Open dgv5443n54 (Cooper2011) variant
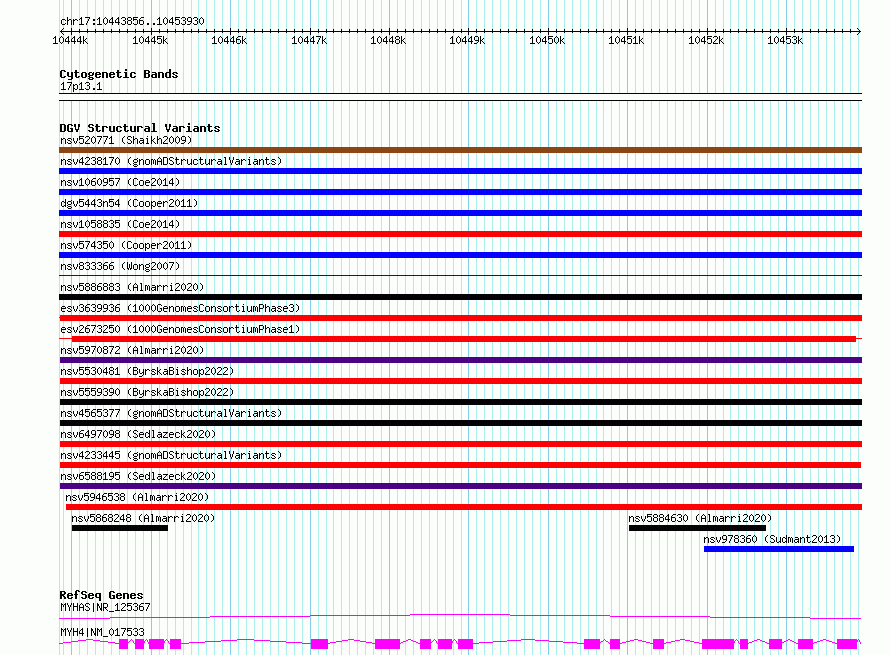The image size is (890, 655). click(129, 203)
